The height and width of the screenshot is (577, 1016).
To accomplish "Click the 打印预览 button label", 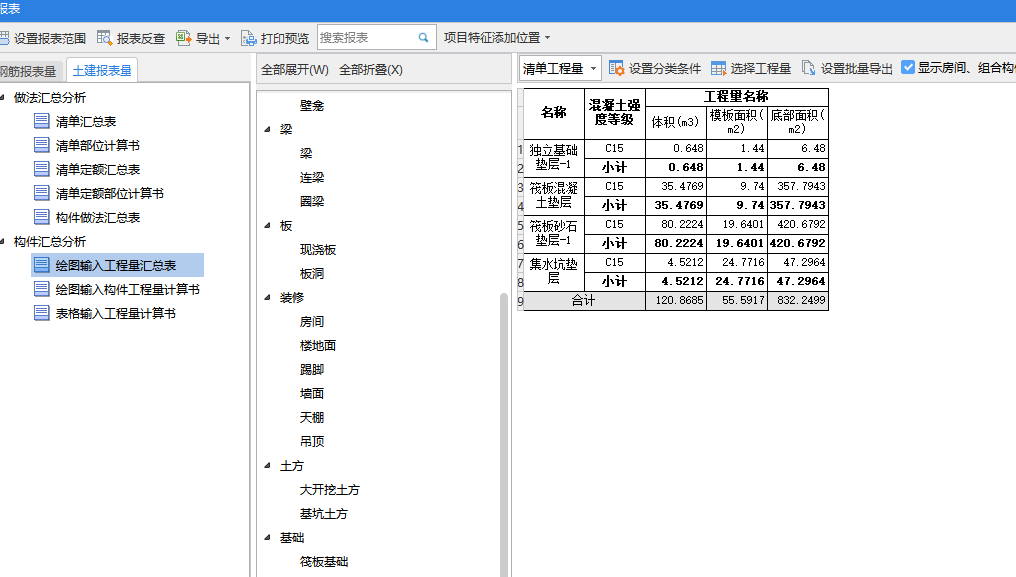I will 285,38.
